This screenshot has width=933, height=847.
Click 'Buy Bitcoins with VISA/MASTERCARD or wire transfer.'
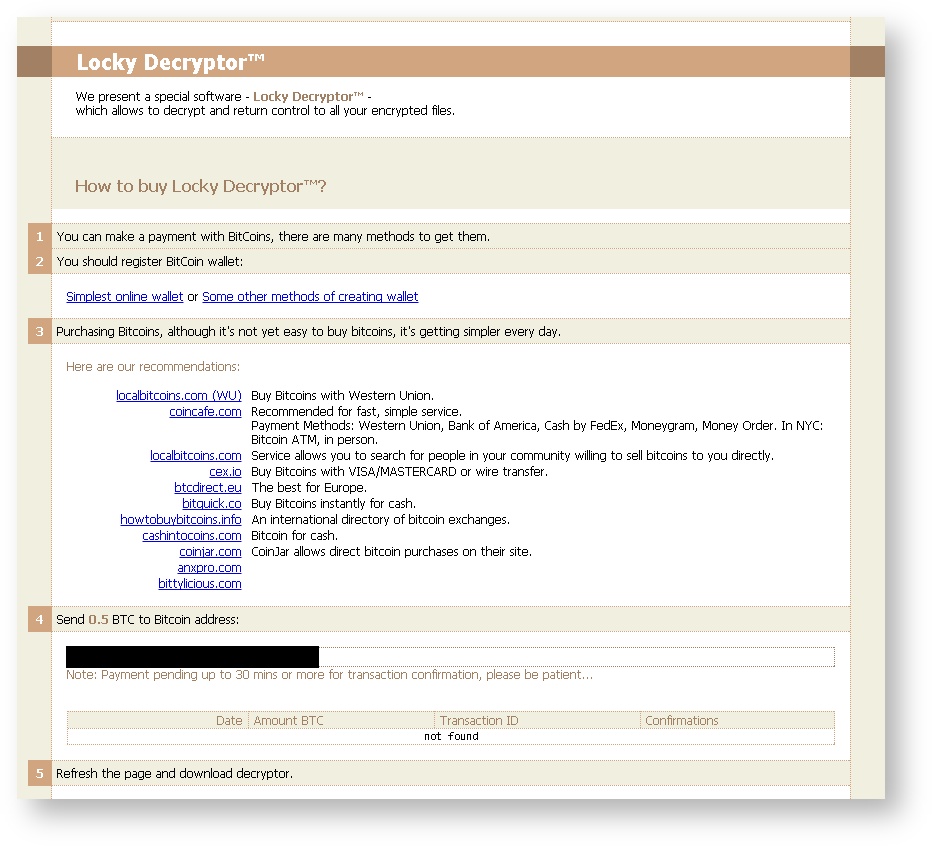(x=399, y=471)
